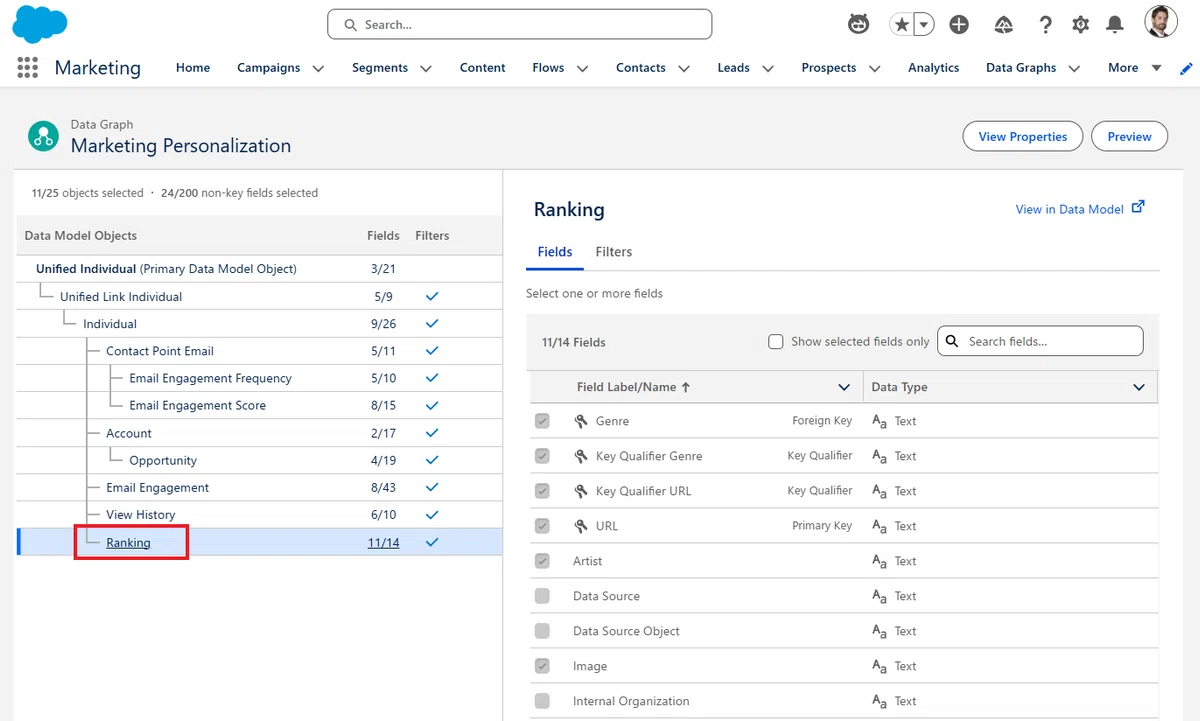The width and height of the screenshot is (1200, 721).
Task: Expand the Leads nav dropdown chevron
Action: [x=768, y=69]
